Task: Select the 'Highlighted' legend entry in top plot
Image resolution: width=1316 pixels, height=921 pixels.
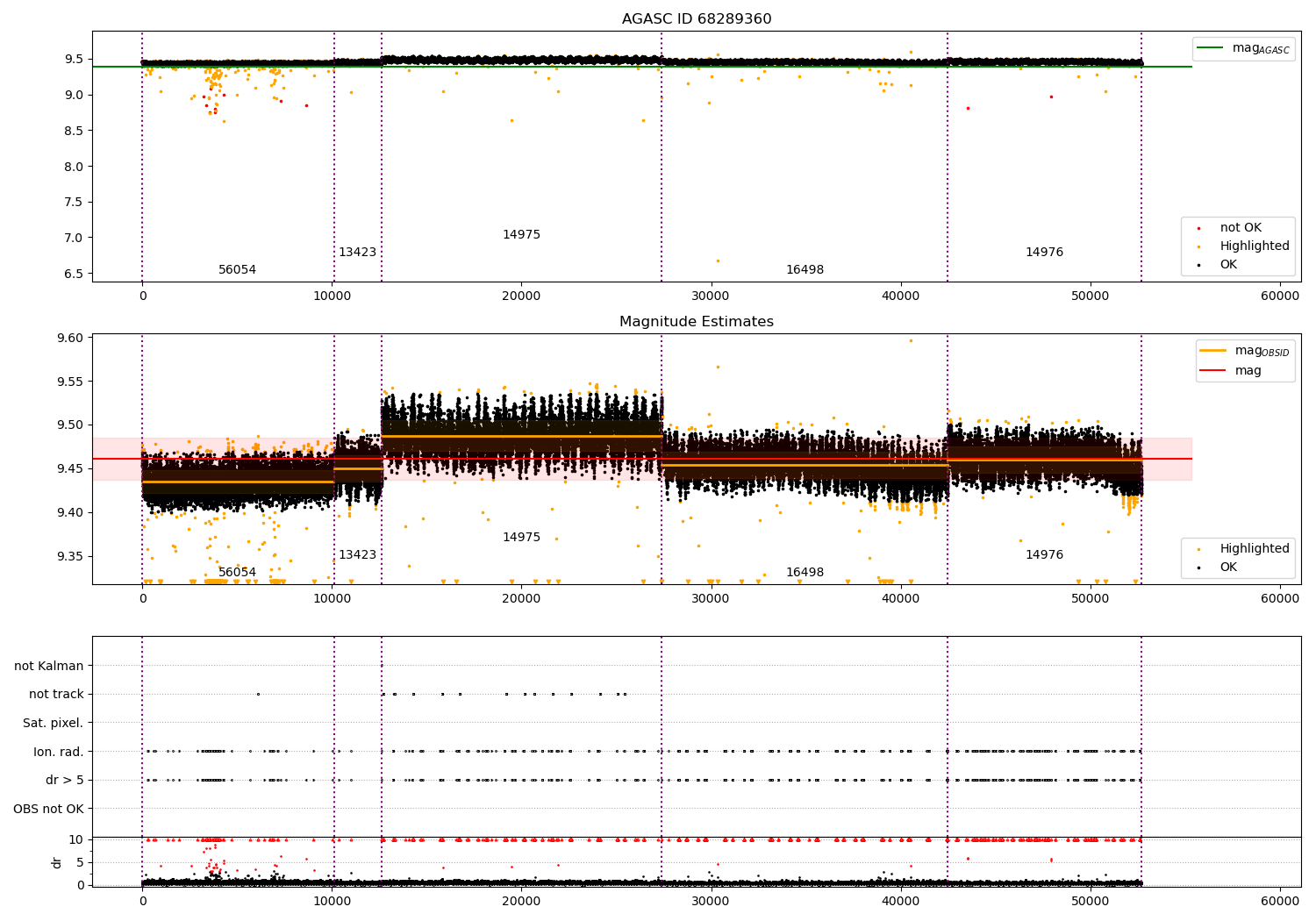Action: [x=1243, y=246]
